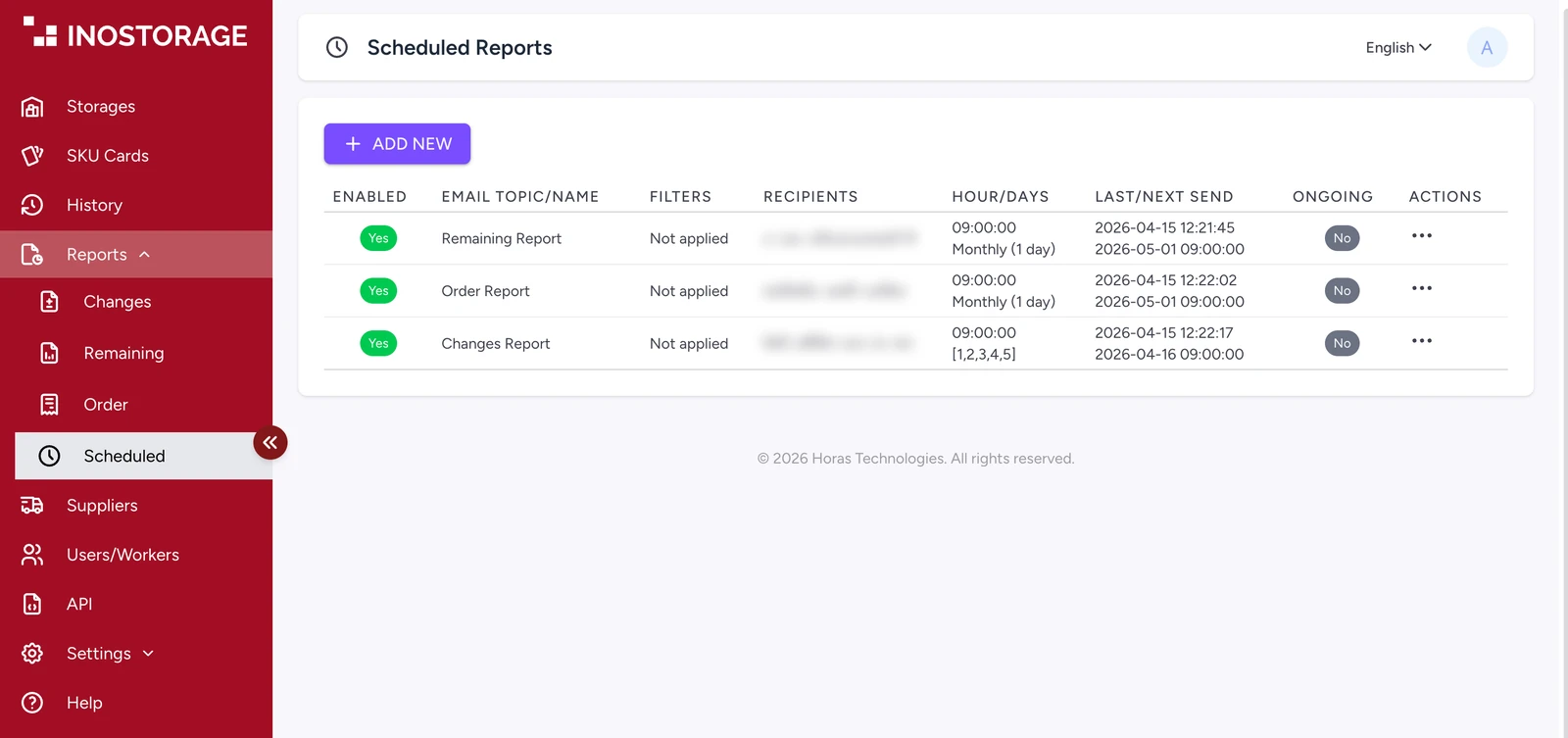This screenshot has width=1568, height=738.
Task: Click the History clock icon
Action: [x=32, y=205]
